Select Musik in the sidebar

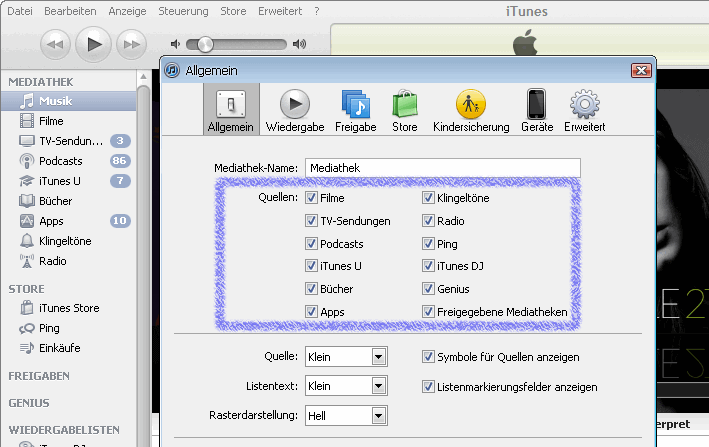tap(68, 101)
